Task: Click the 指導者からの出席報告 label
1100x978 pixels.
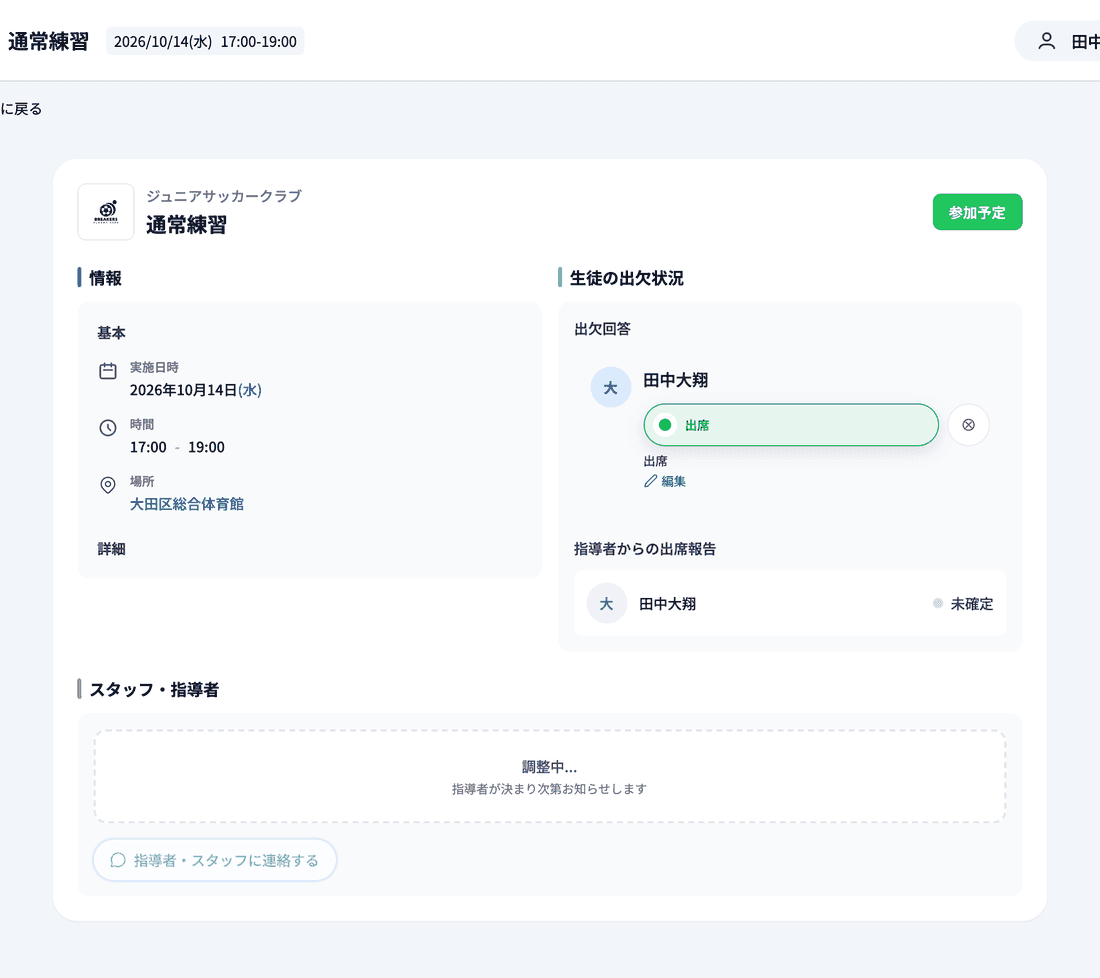Action: [645, 549]
